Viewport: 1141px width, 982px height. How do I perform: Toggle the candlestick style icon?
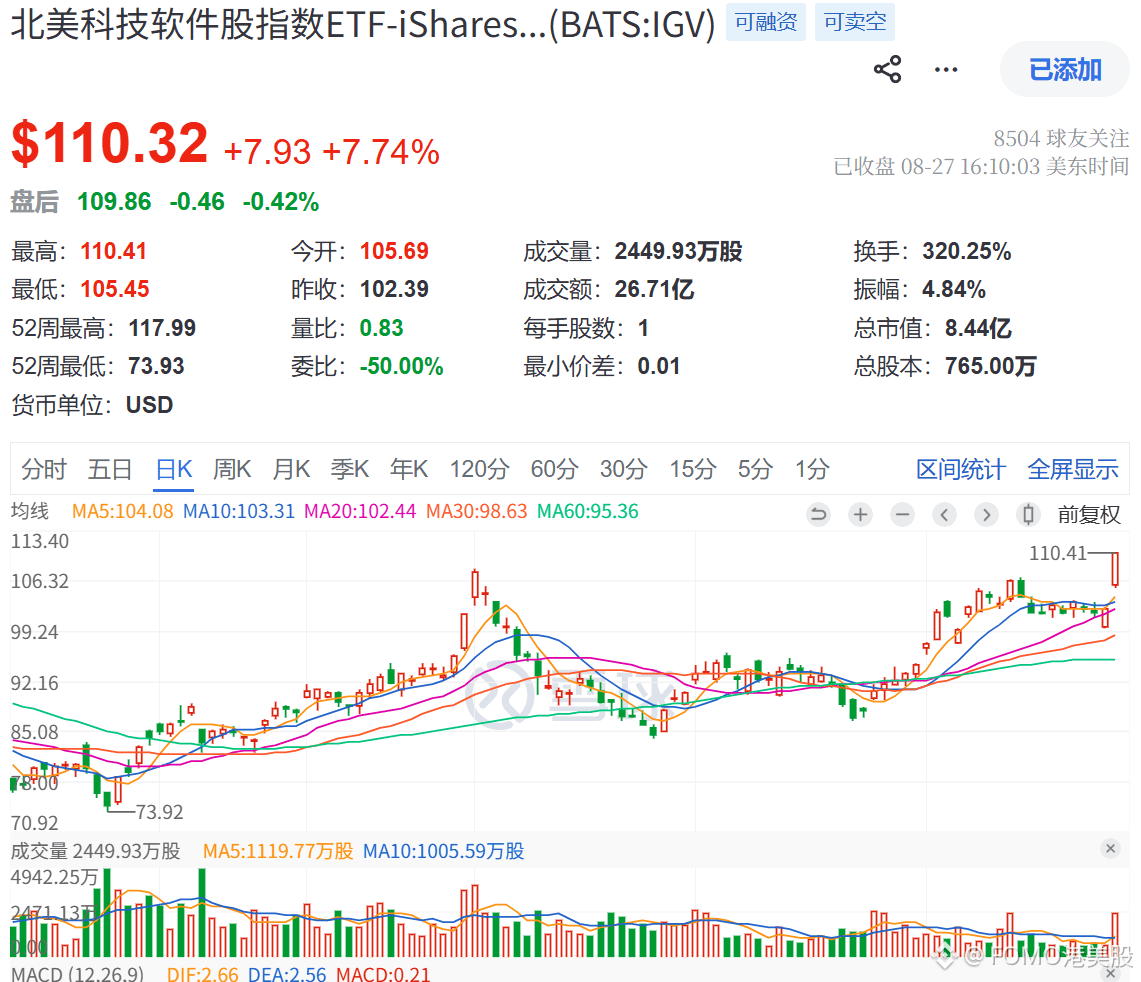coord(1027,515)
